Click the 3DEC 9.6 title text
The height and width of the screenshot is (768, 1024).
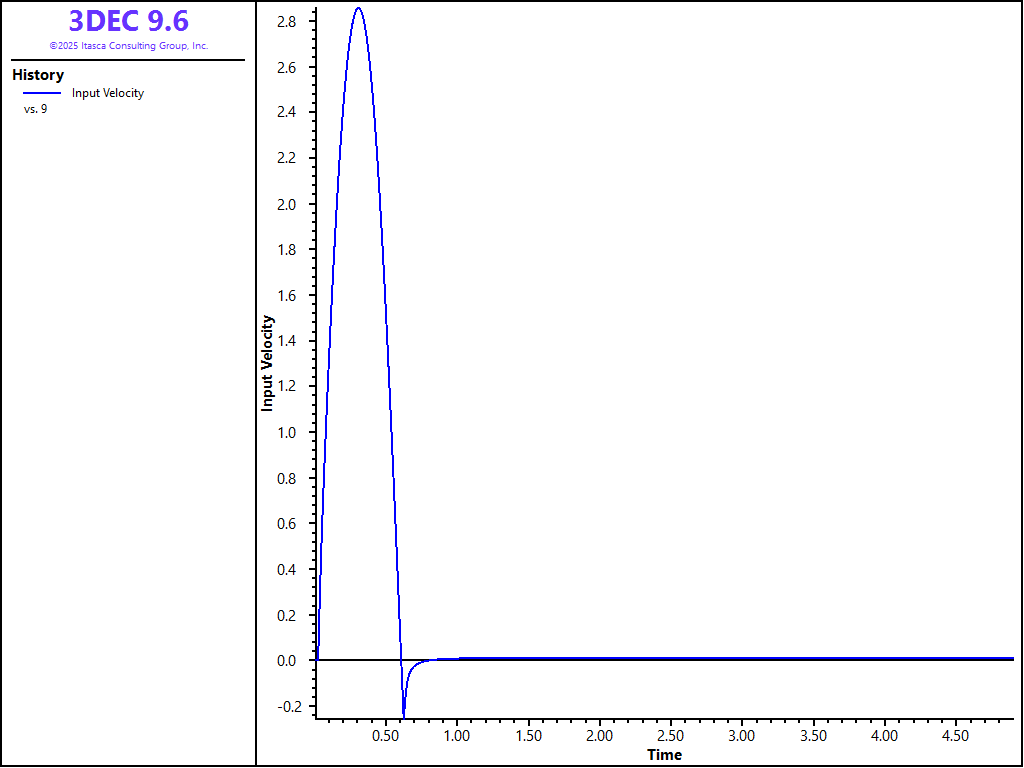128,21
